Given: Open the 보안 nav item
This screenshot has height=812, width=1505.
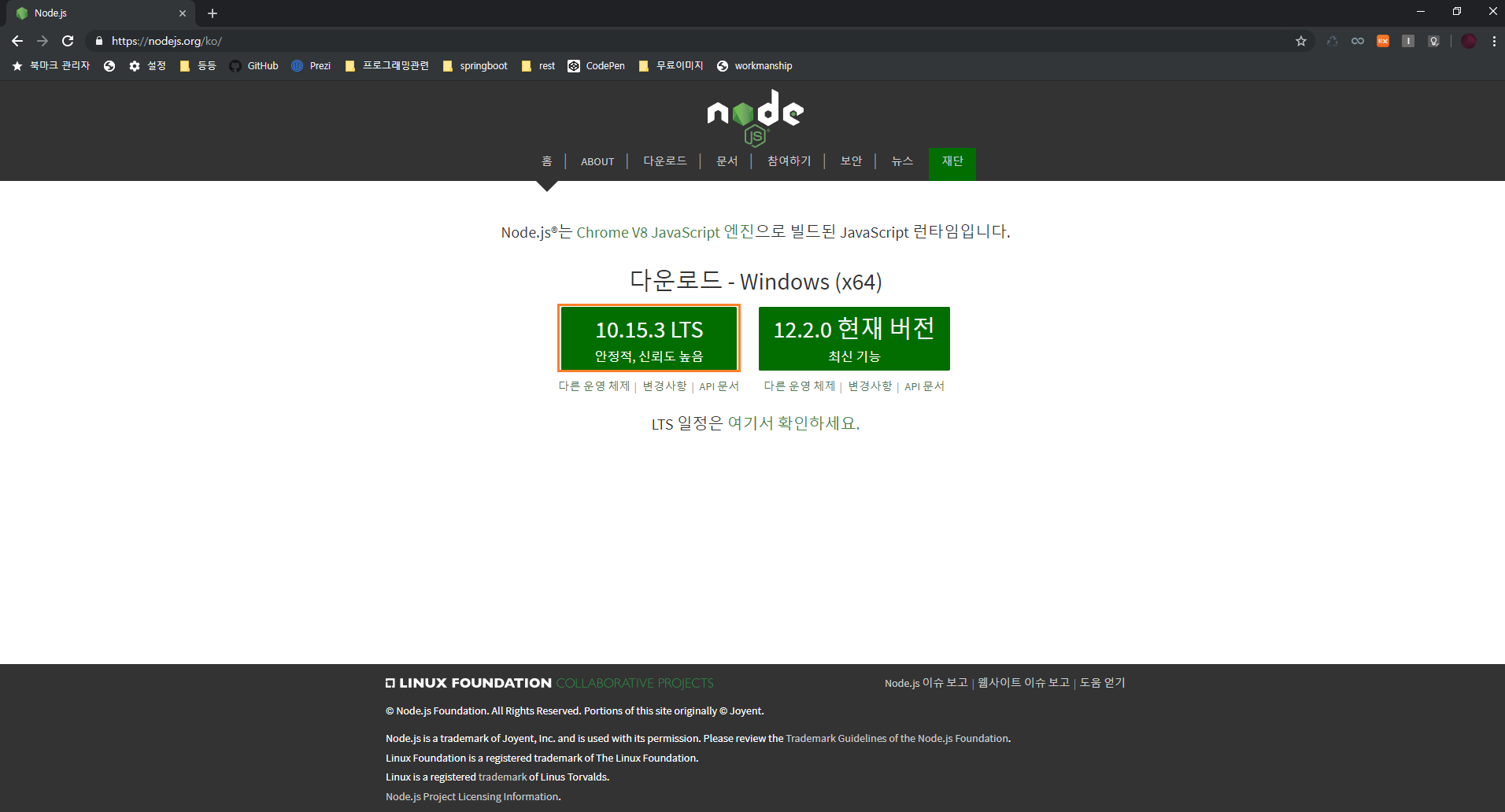Looking at the screenshot, I should 851,161.
